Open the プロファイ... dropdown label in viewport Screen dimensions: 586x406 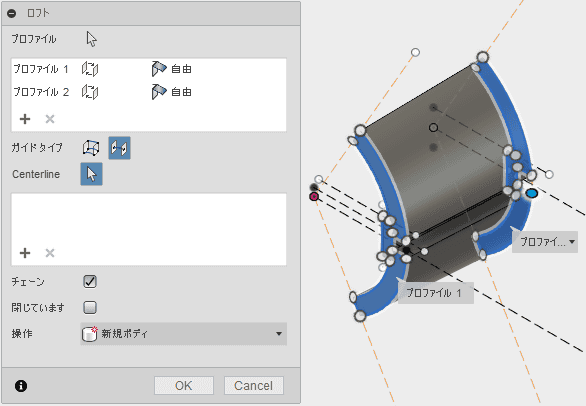545,242
